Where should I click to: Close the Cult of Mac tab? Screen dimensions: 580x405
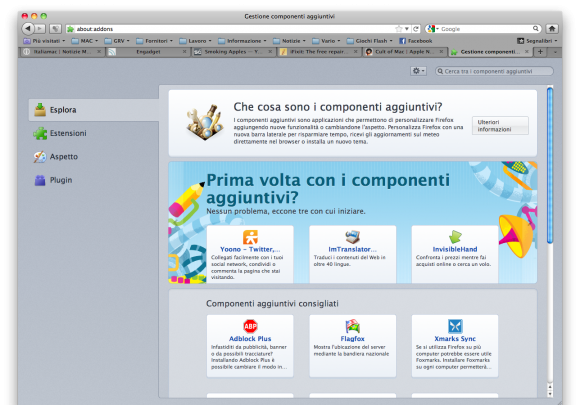click(x=441, y=52)
